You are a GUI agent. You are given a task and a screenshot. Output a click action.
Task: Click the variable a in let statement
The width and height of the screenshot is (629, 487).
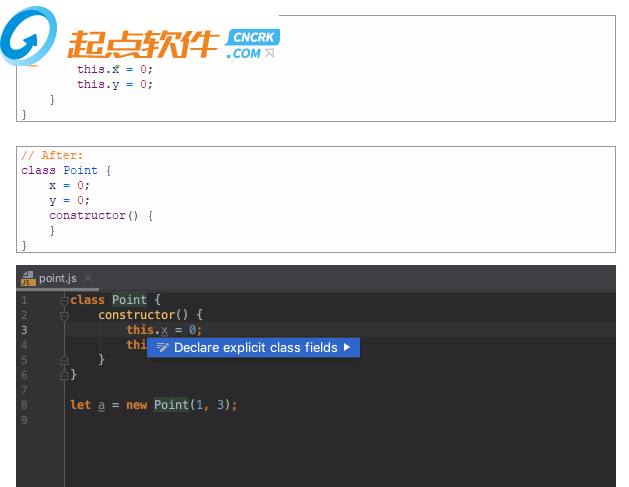101,405
